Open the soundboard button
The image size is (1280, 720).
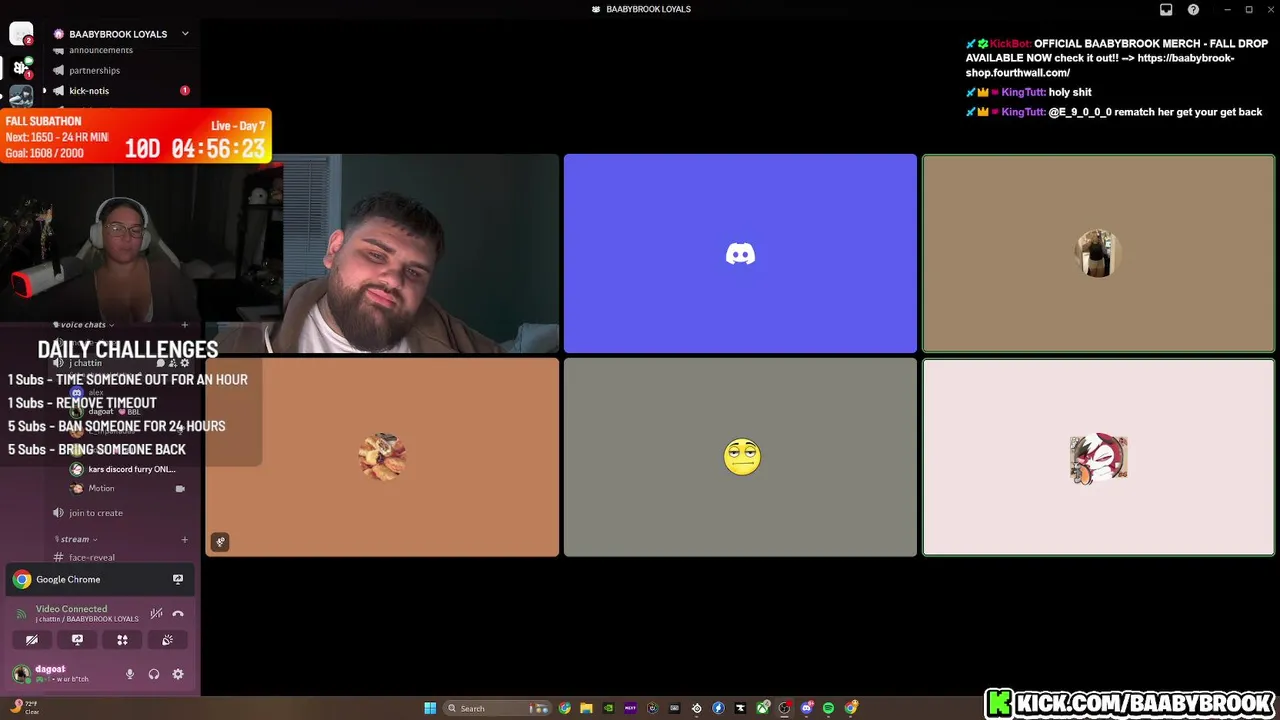click(x=167, y=640)
